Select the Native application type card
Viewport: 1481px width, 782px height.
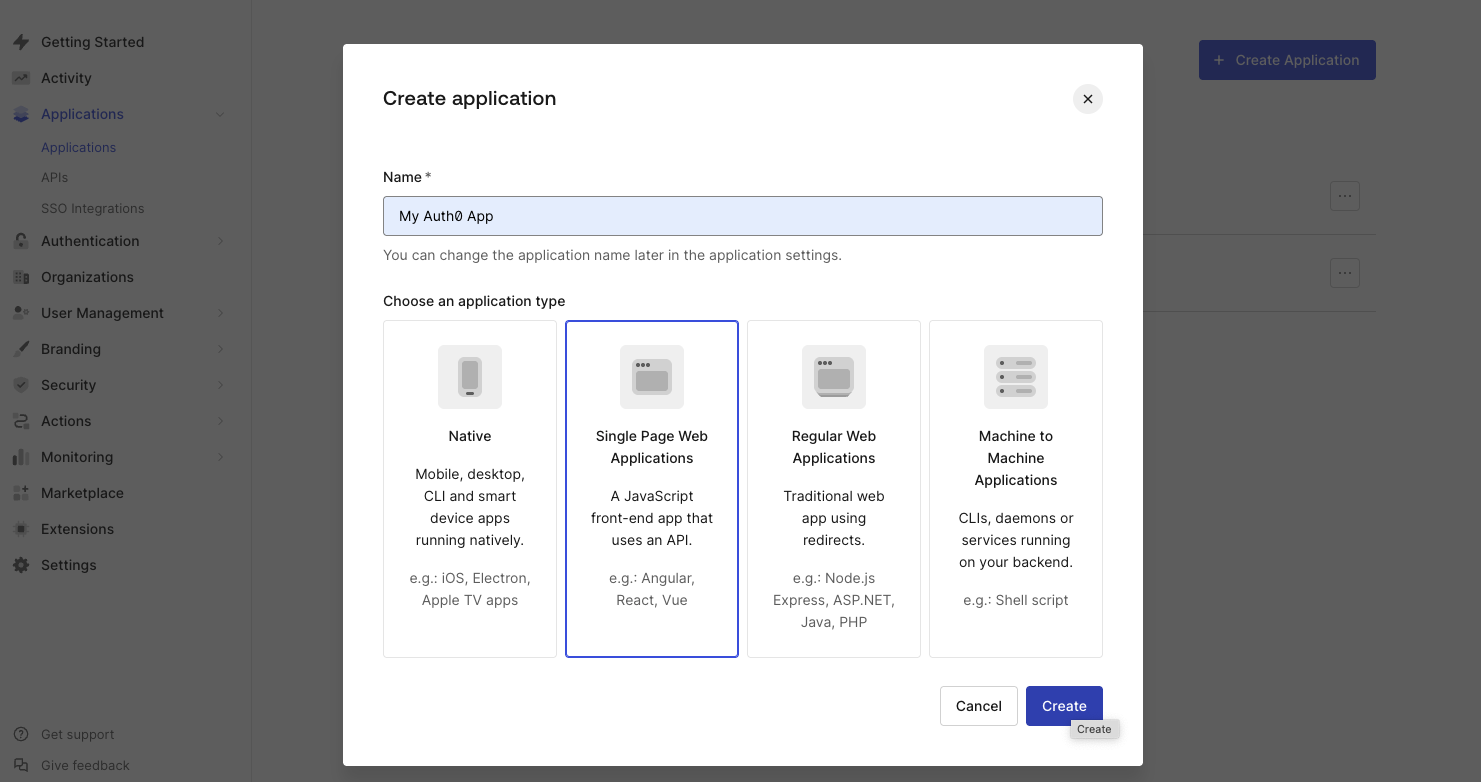[x=469, y=488]
